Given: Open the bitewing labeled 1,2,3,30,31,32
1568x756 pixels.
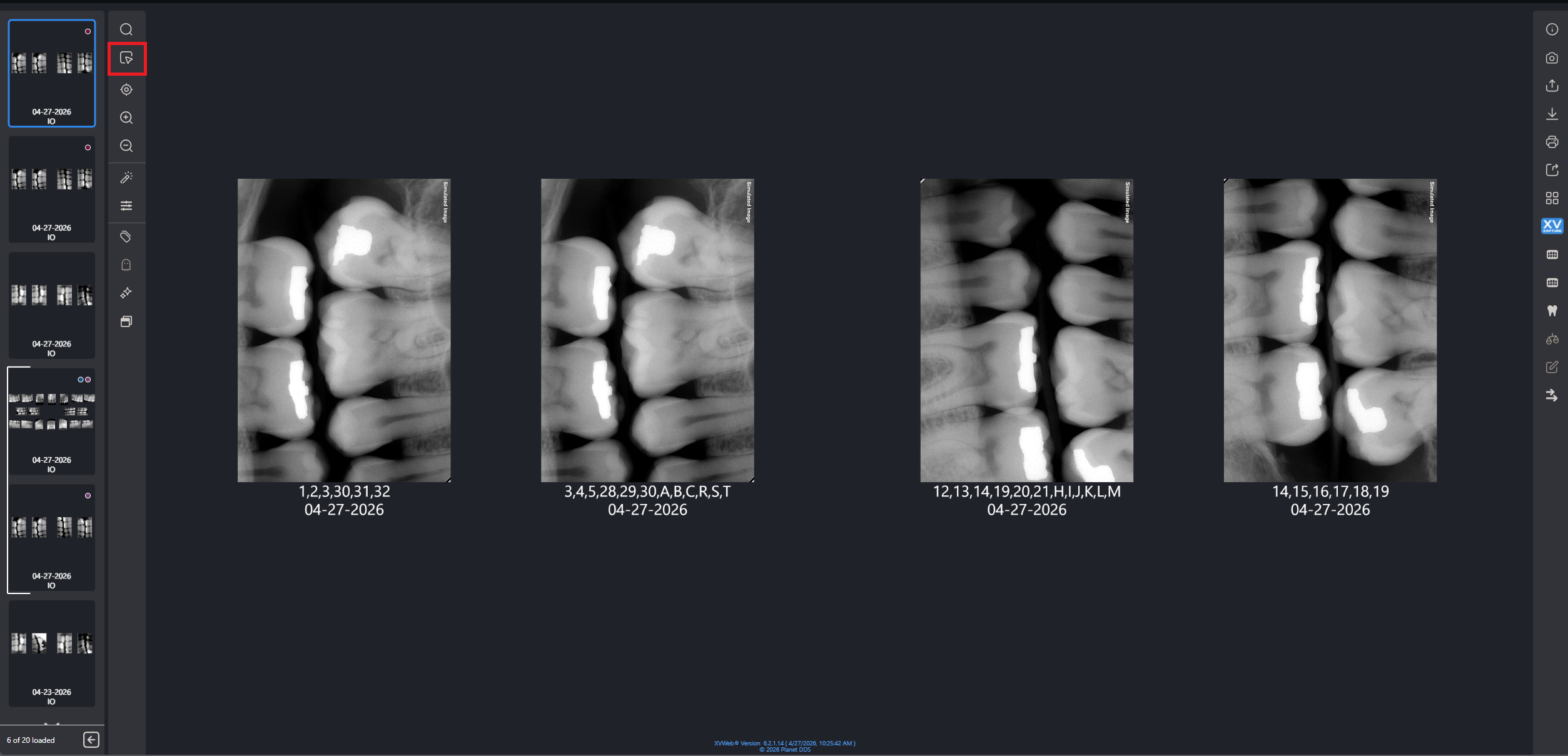Looking at the screenshot, I should click(344, 330).
